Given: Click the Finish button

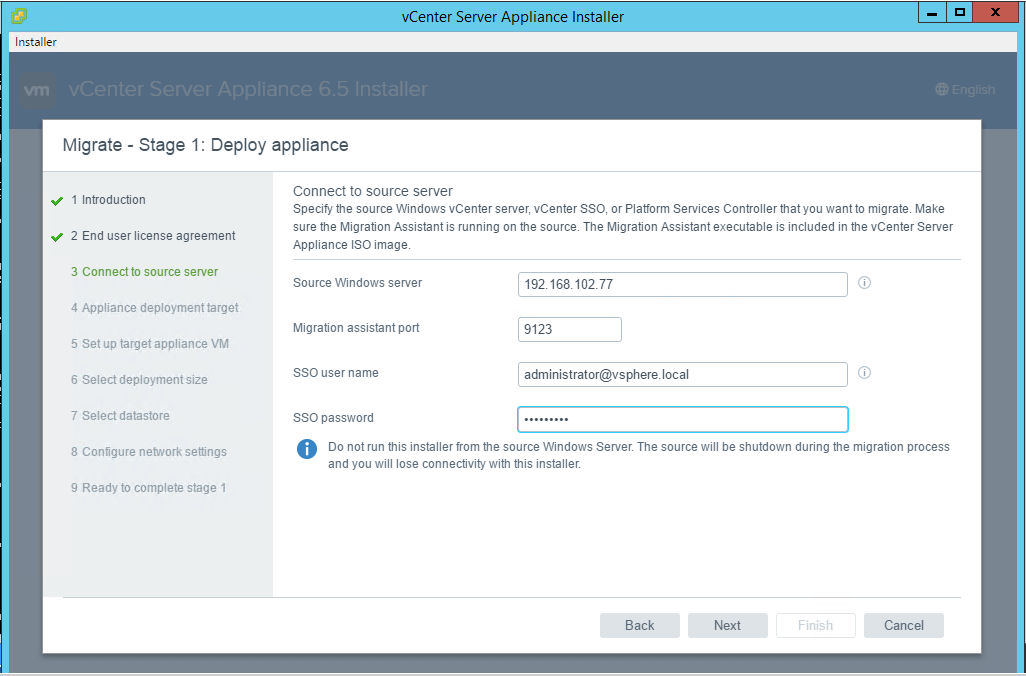Looking at the screenshot, I should click(815, 626).
